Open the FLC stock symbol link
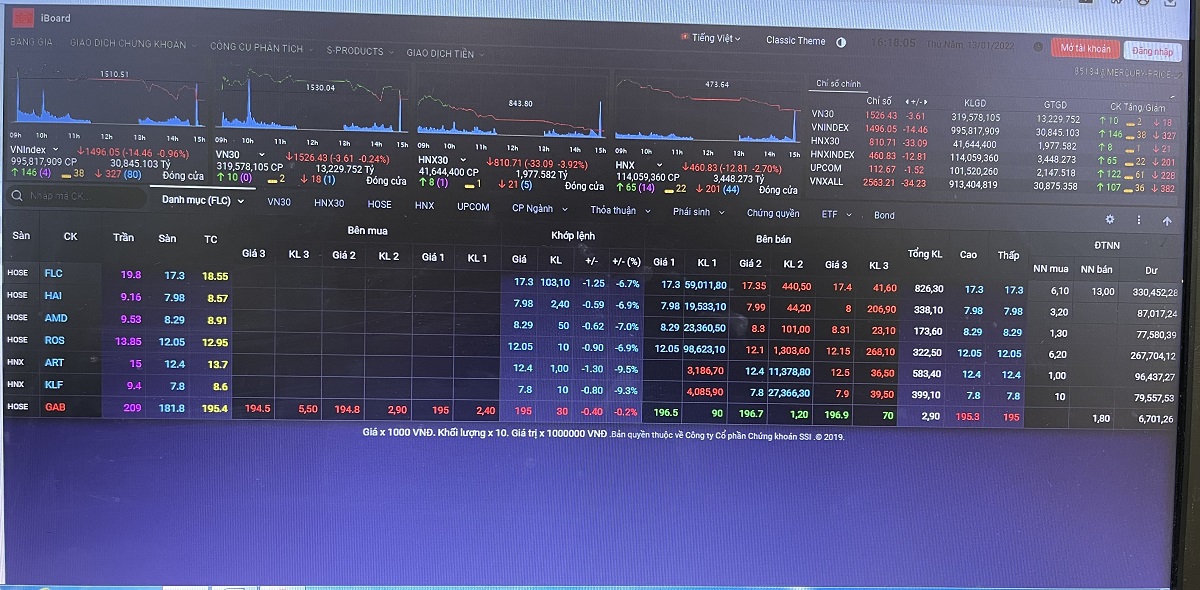 (x=53, y=273)
